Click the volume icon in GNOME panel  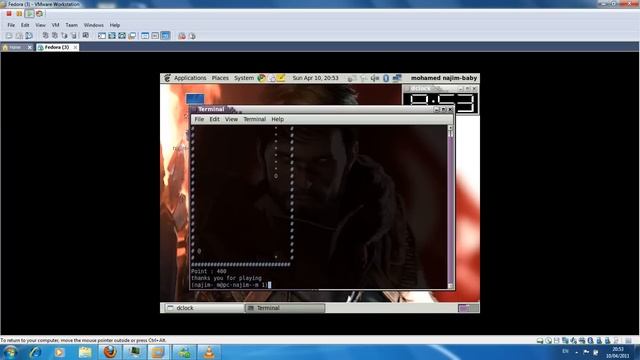(x=375, y=78)
